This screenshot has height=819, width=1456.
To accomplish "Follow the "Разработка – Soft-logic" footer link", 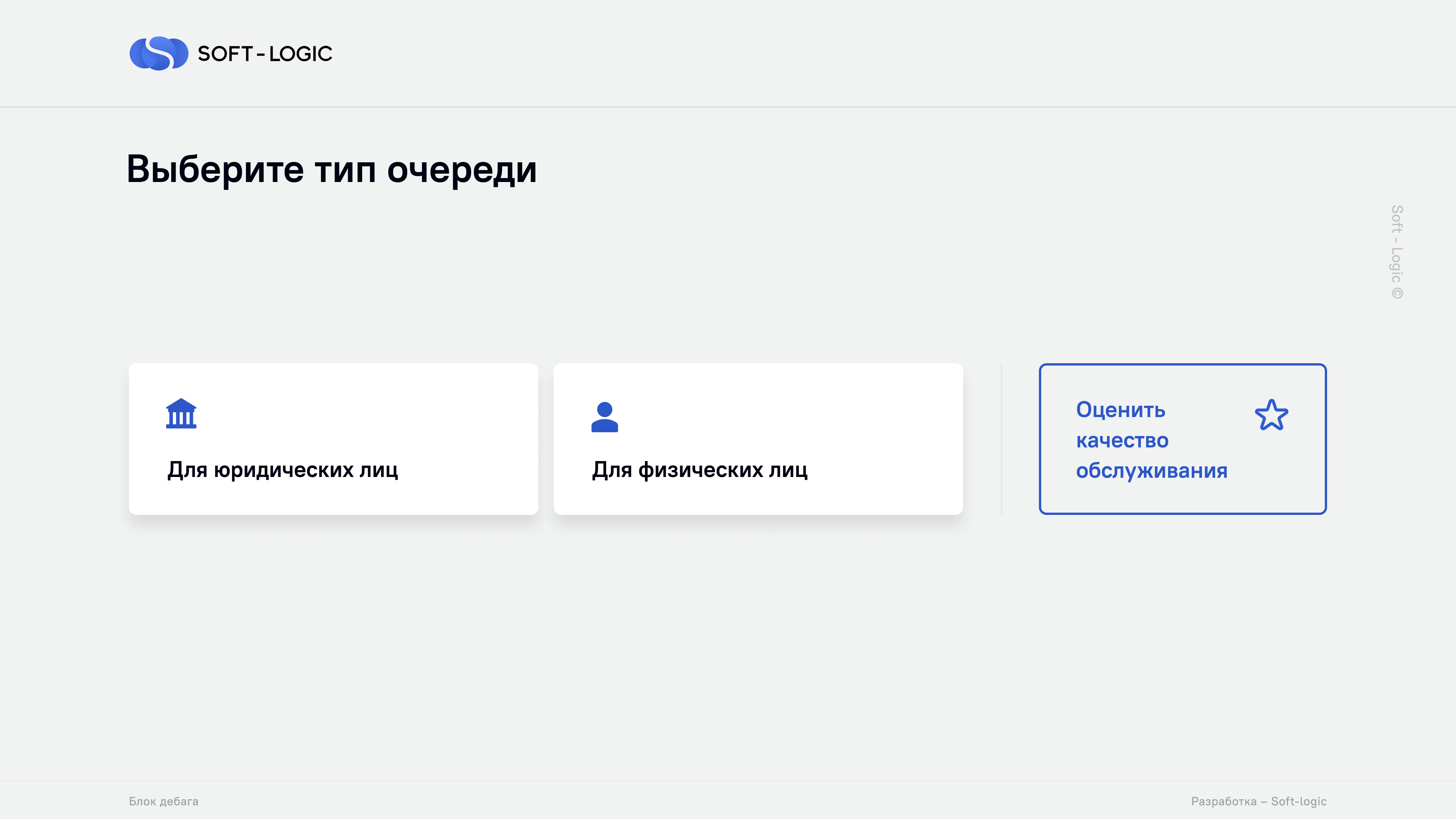I will [x=1259, y=802].
